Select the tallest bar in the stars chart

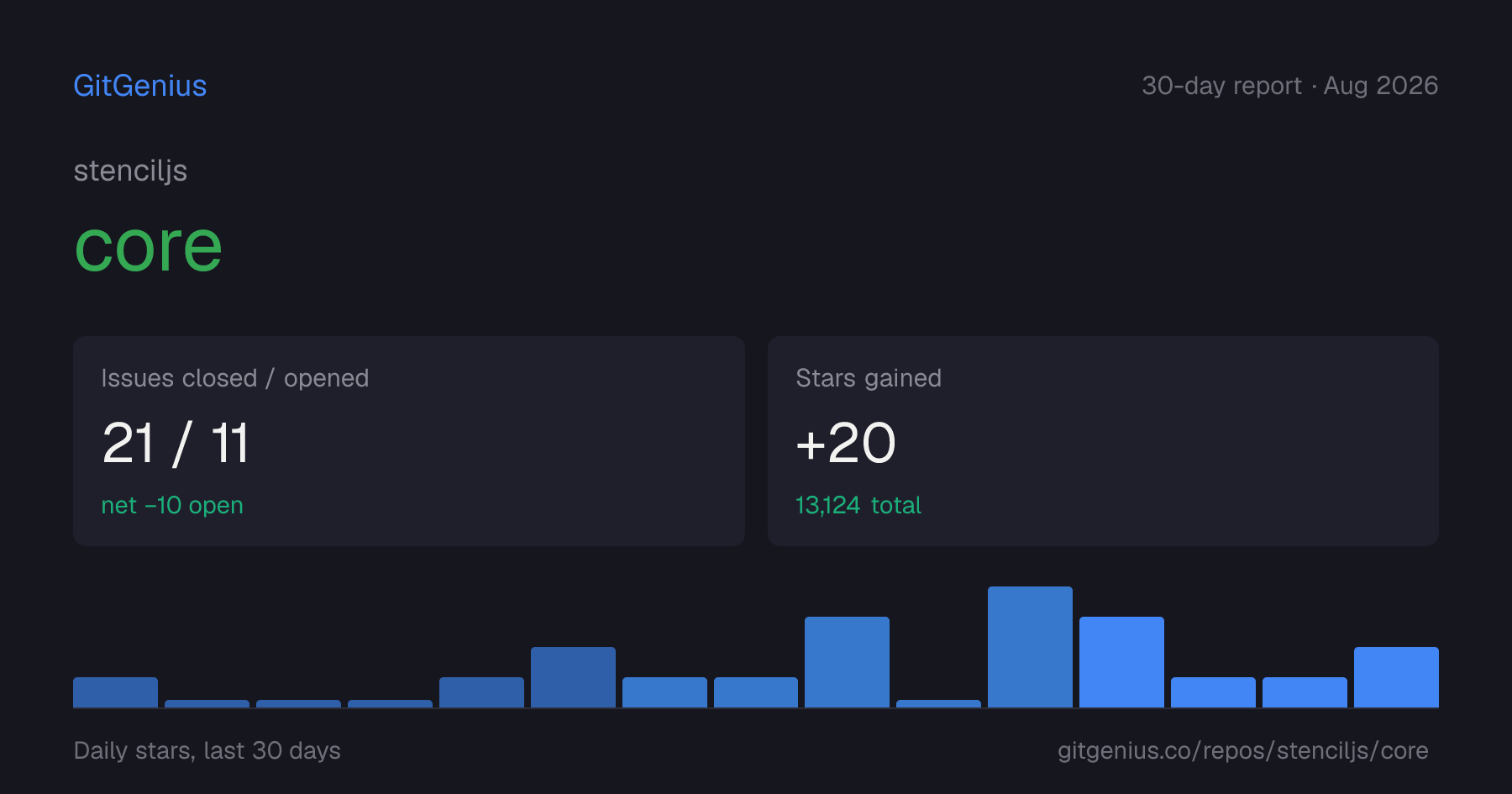point(1030,647)
